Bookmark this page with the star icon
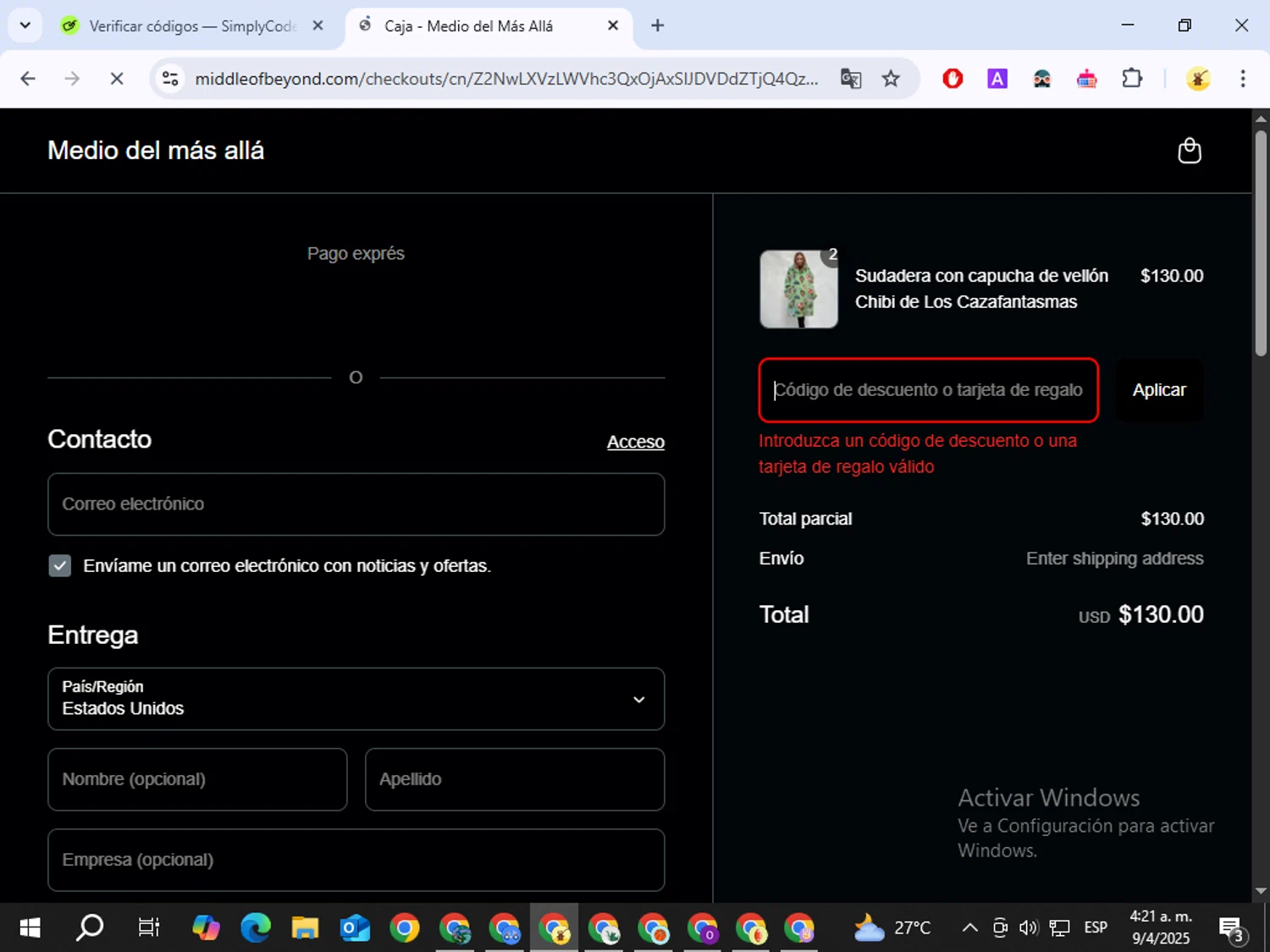The width and height of the screenshot is (1270, 952). (891, 79)
